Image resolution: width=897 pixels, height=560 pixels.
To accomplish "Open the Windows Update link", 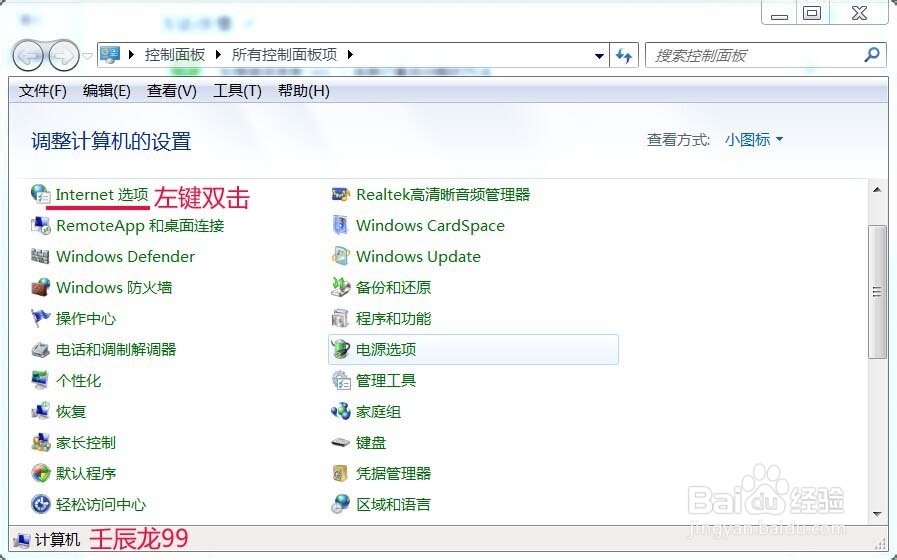I will click(418, 256).
